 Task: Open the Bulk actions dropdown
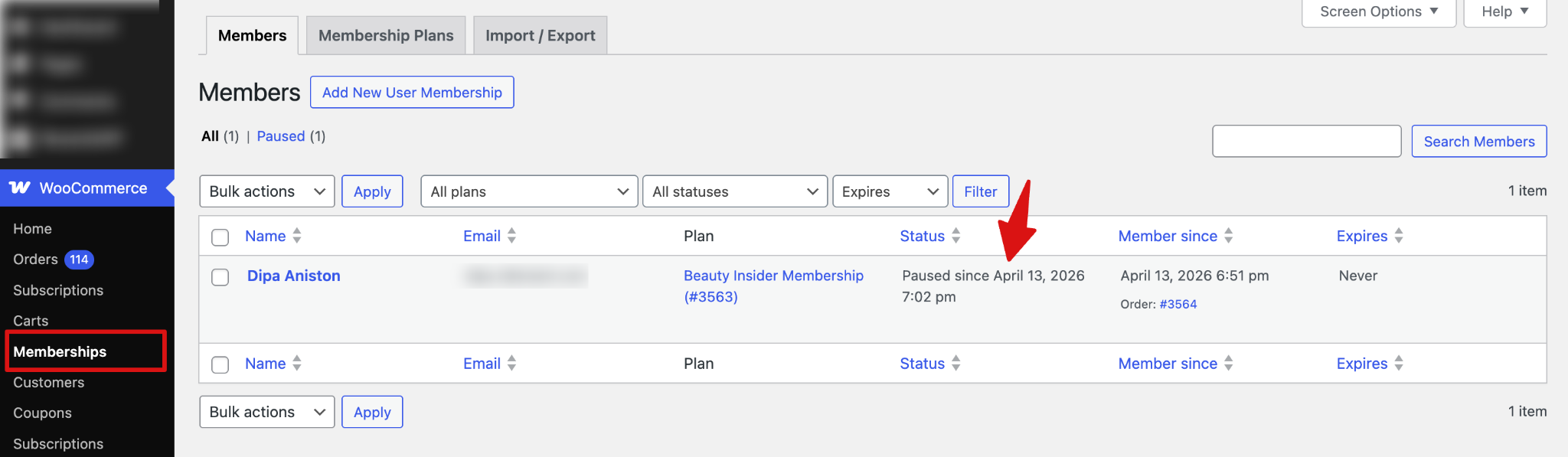click(266, 191)
